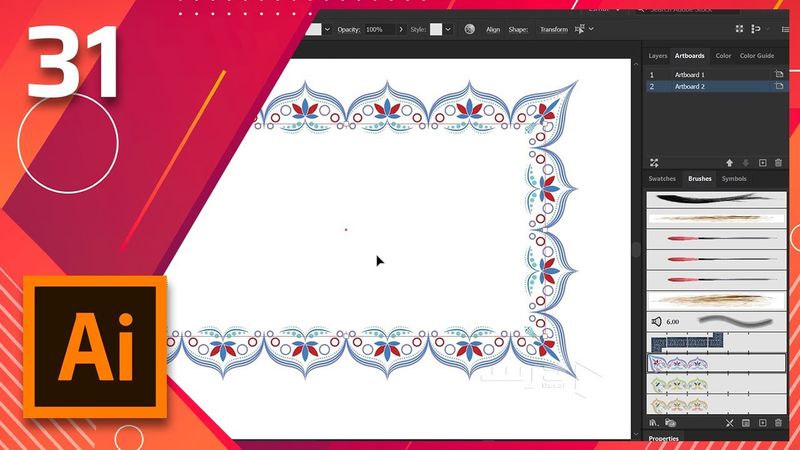Select the Artboard 2 row
This screenshot has height=450, width=800.
(x=716, y=86)
